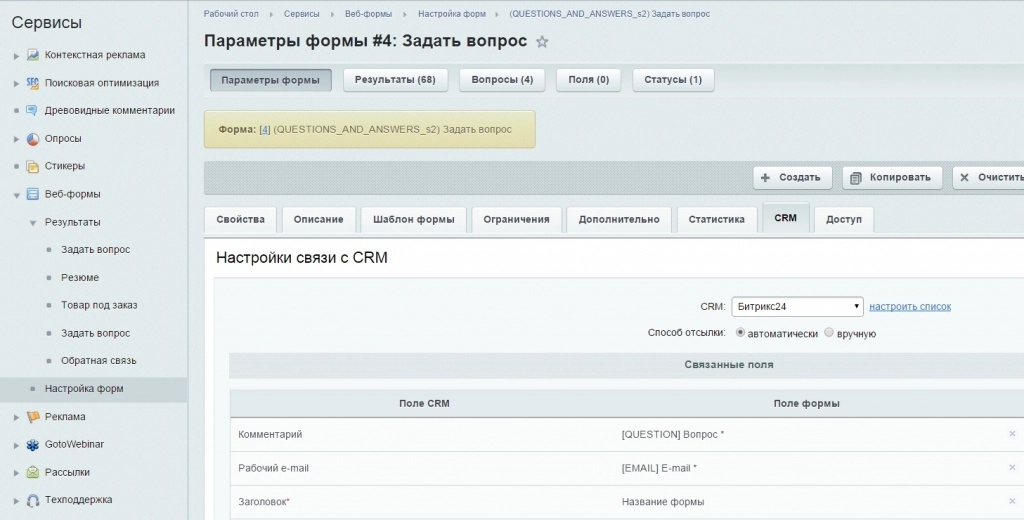Remove the Заголовок field mapping row
1024x520 pixels.
(x=1012, y=502)
